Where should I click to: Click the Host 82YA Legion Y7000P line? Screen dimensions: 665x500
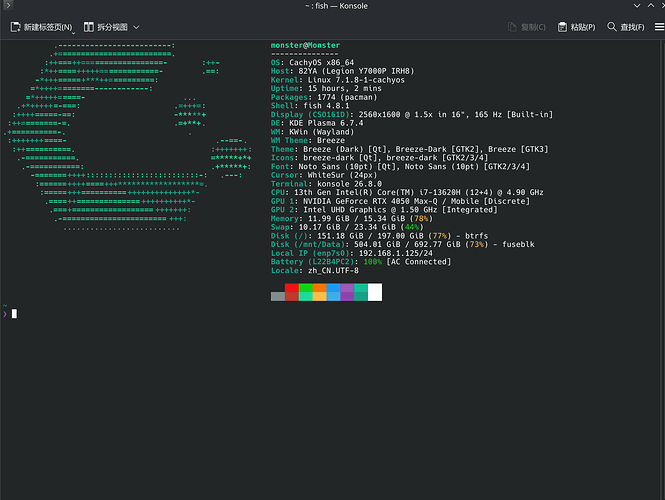click(342, 71)
